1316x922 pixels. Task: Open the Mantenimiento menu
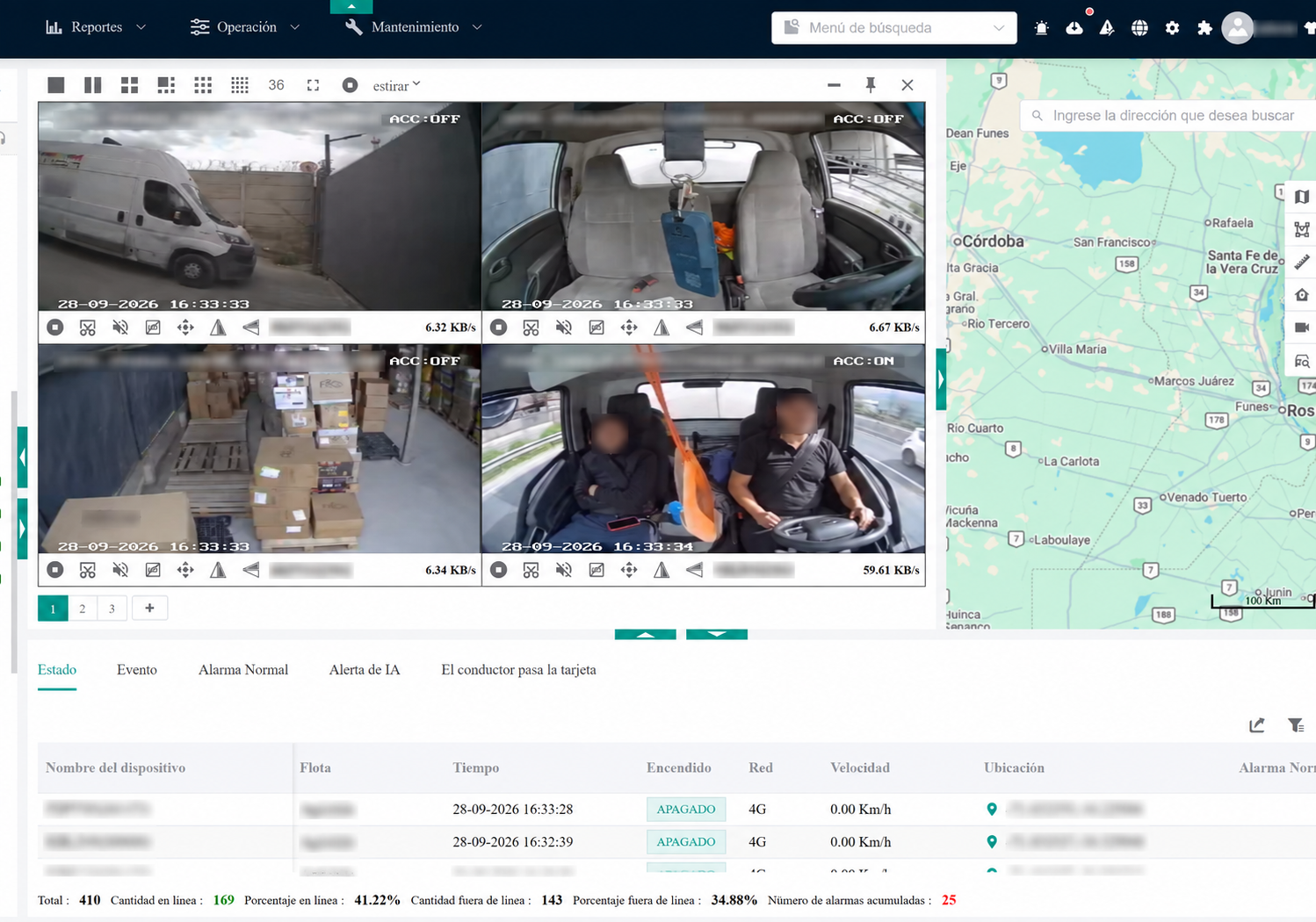tap(414, 27)
